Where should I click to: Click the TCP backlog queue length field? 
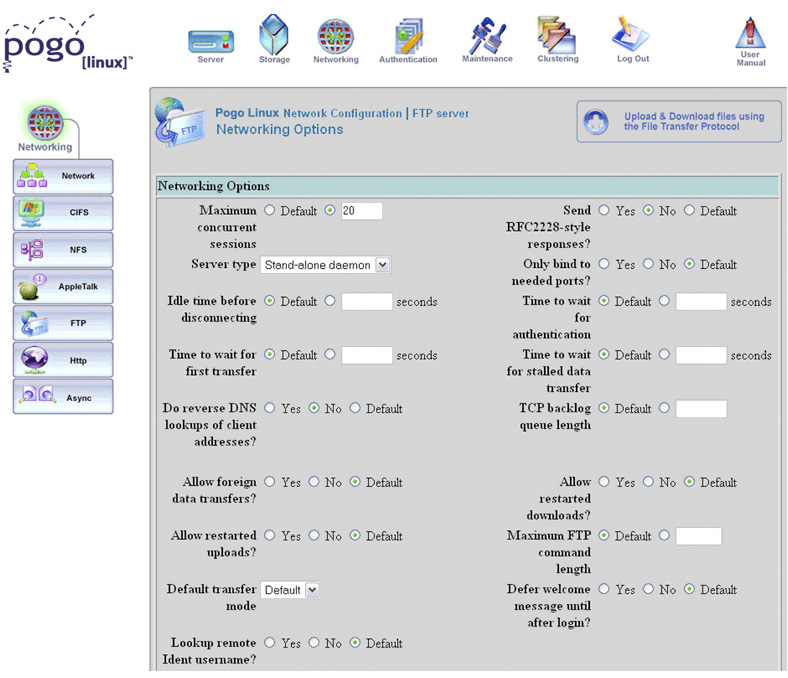[x=701, y=409]
